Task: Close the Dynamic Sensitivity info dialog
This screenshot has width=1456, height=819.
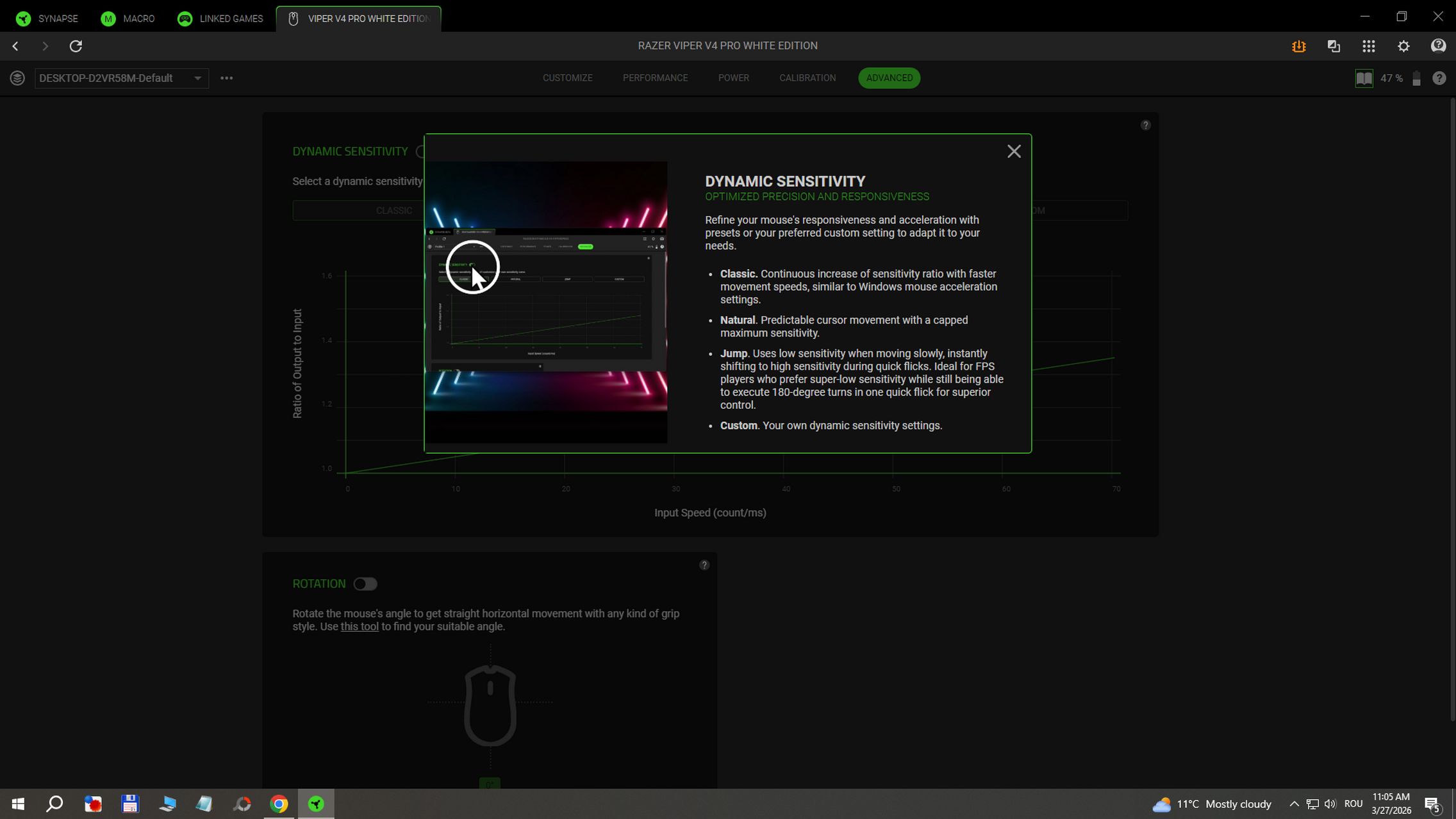Action: coord(1013,151)
